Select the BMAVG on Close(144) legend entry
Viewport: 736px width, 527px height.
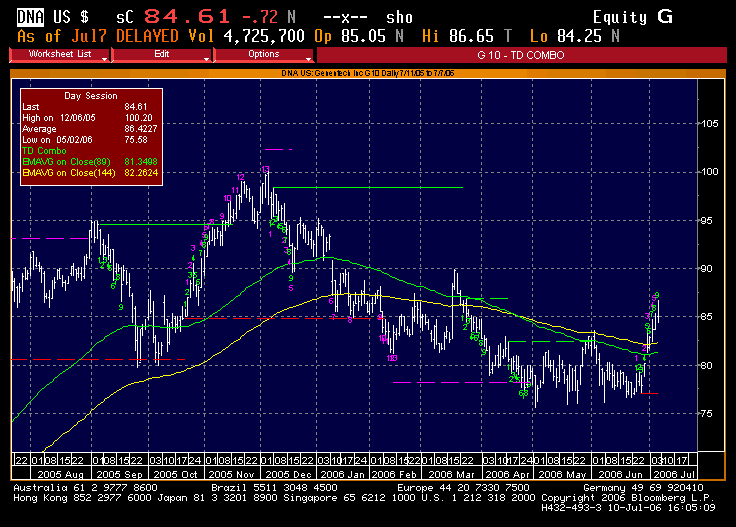[x=90, y=173]
